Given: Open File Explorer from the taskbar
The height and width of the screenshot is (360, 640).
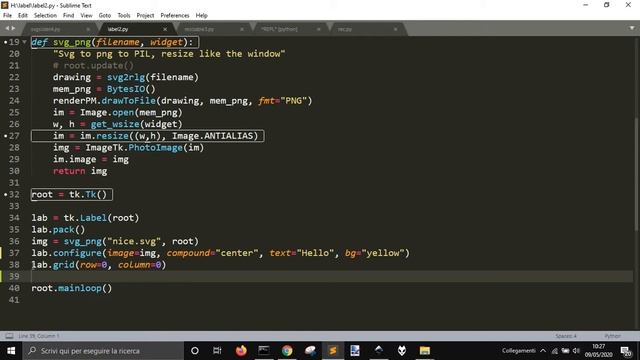Looking at the screenshot, I should [425, 351].
